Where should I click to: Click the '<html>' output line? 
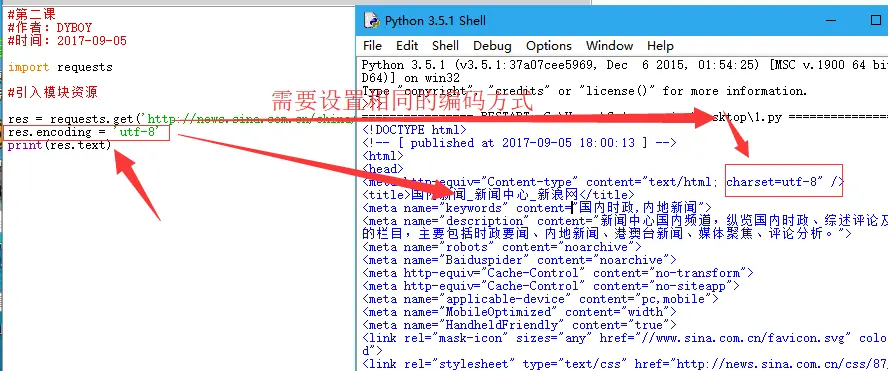click(383, 156)
